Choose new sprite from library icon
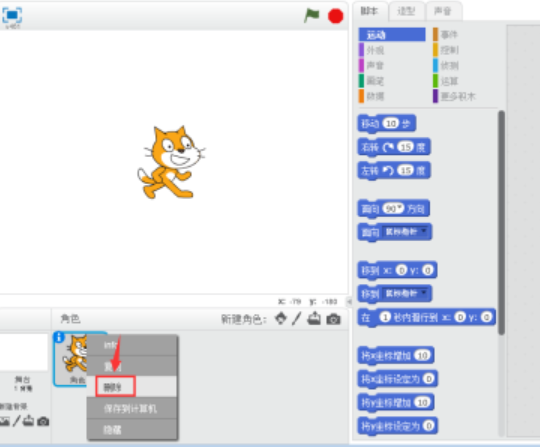The width and height of the screenshot is (540, 447). point(281,319)
